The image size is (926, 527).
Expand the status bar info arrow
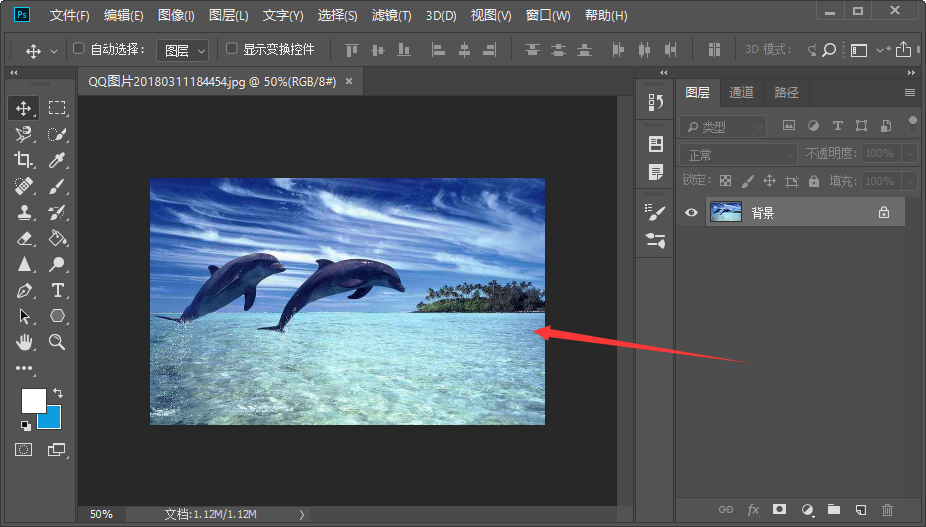[302, 515]
